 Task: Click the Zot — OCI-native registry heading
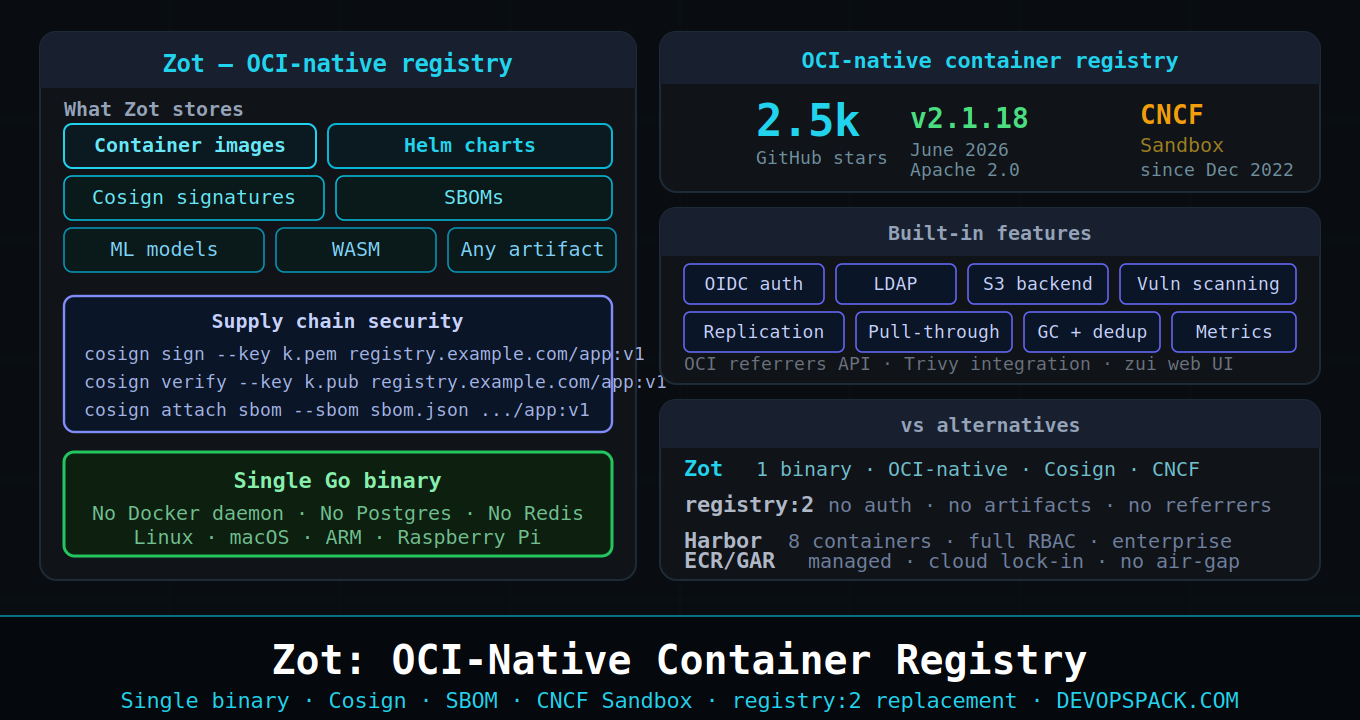(338, 64)
